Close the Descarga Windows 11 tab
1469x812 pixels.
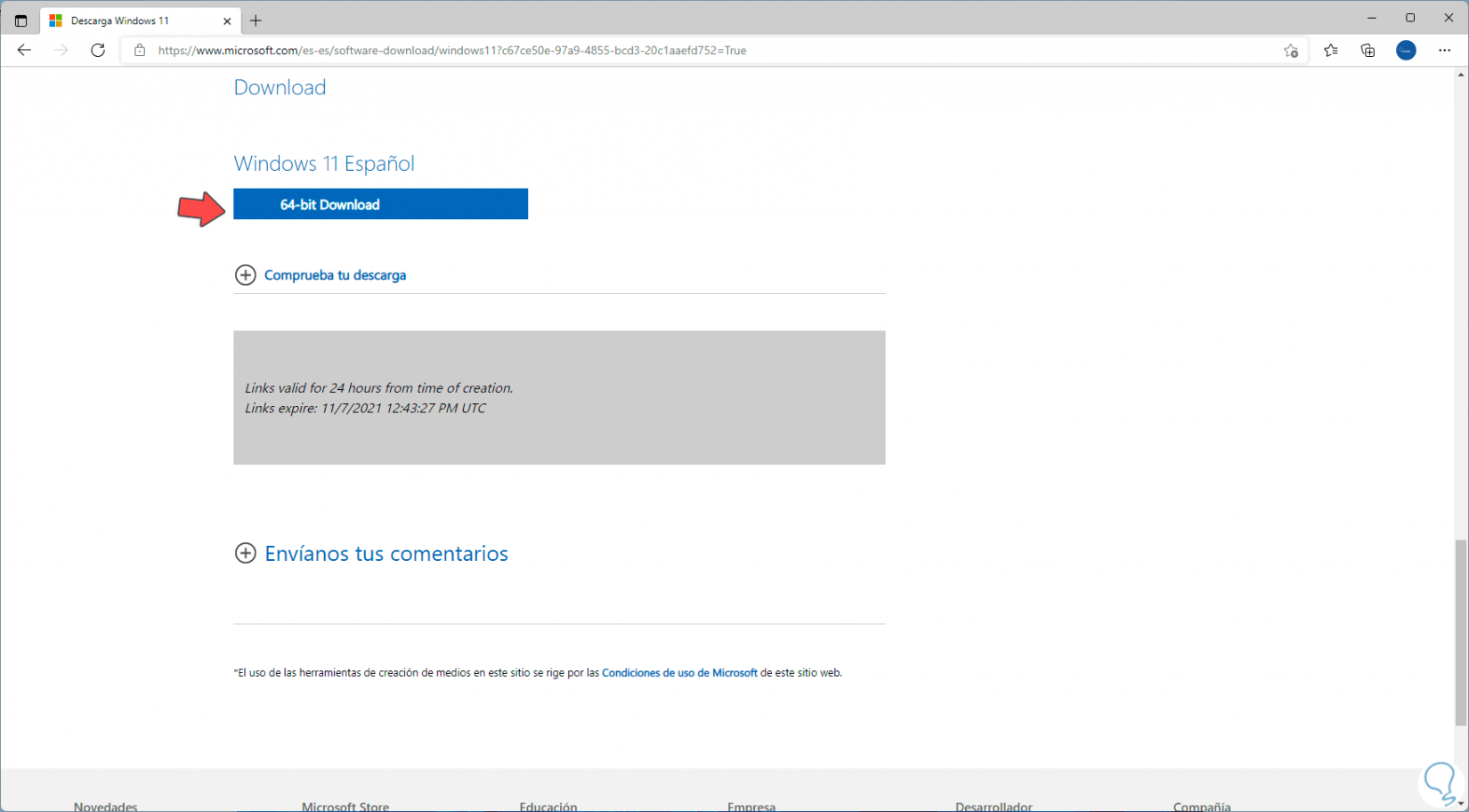[x=227, y=20]
